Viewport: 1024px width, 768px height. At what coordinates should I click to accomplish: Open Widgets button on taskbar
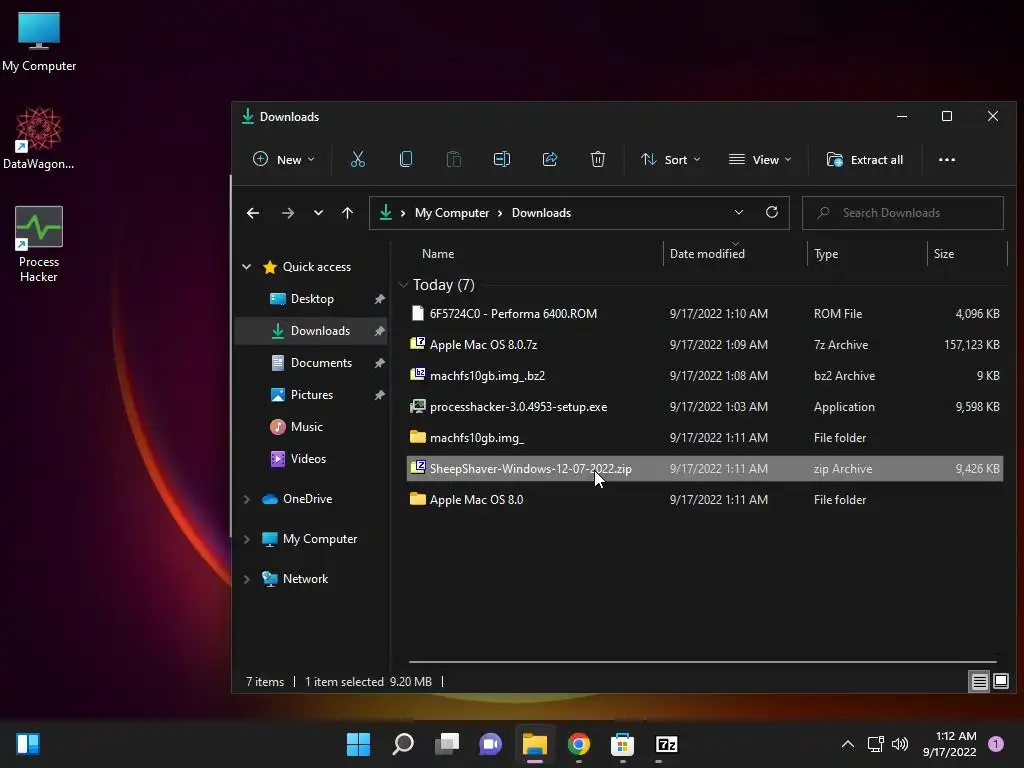pyautogui.click(x=28, y=744)
